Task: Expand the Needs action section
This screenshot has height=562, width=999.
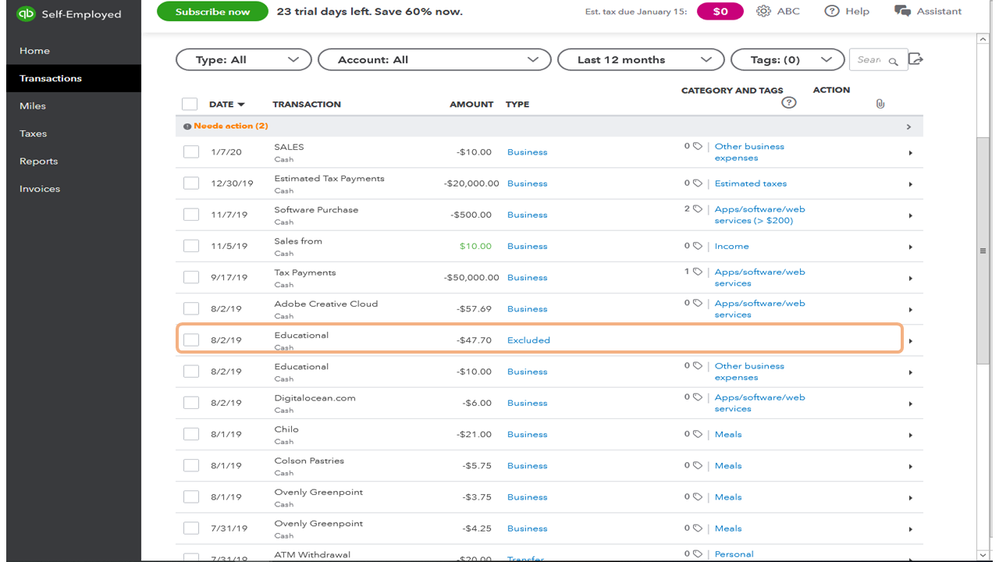Action: tap(908, 127)
